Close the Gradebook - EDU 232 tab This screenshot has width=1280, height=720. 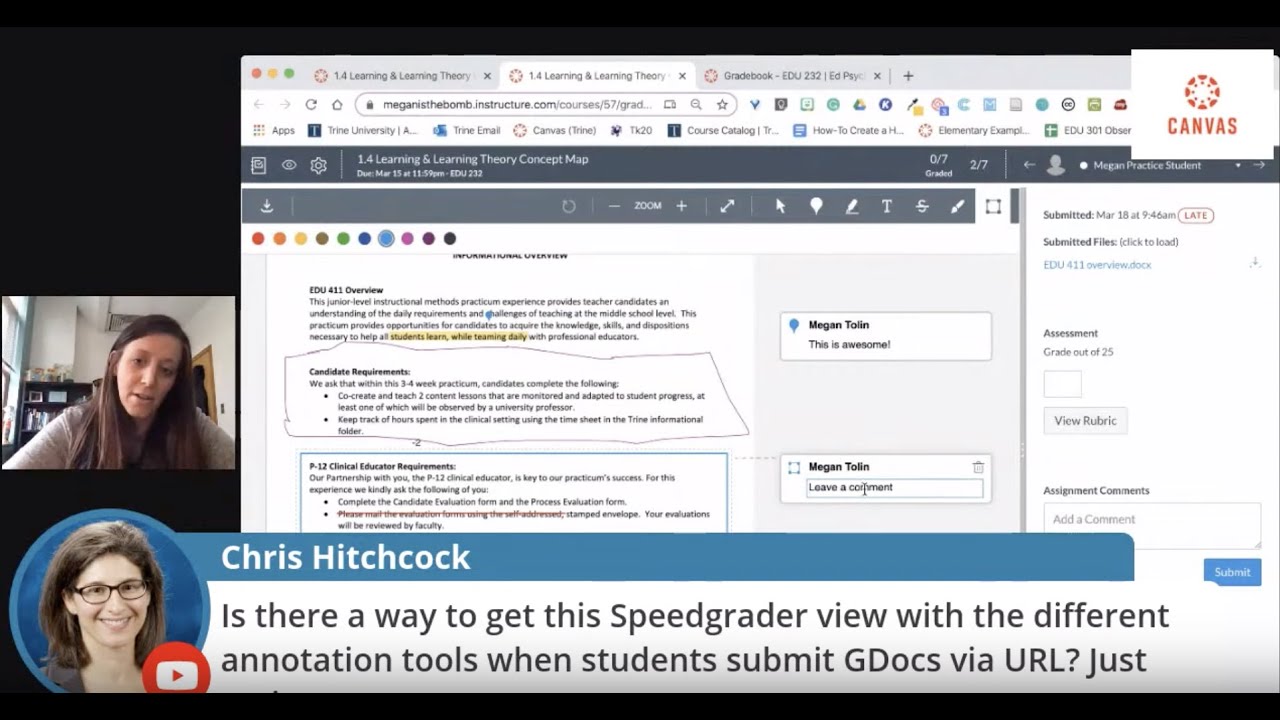[877, 75]
